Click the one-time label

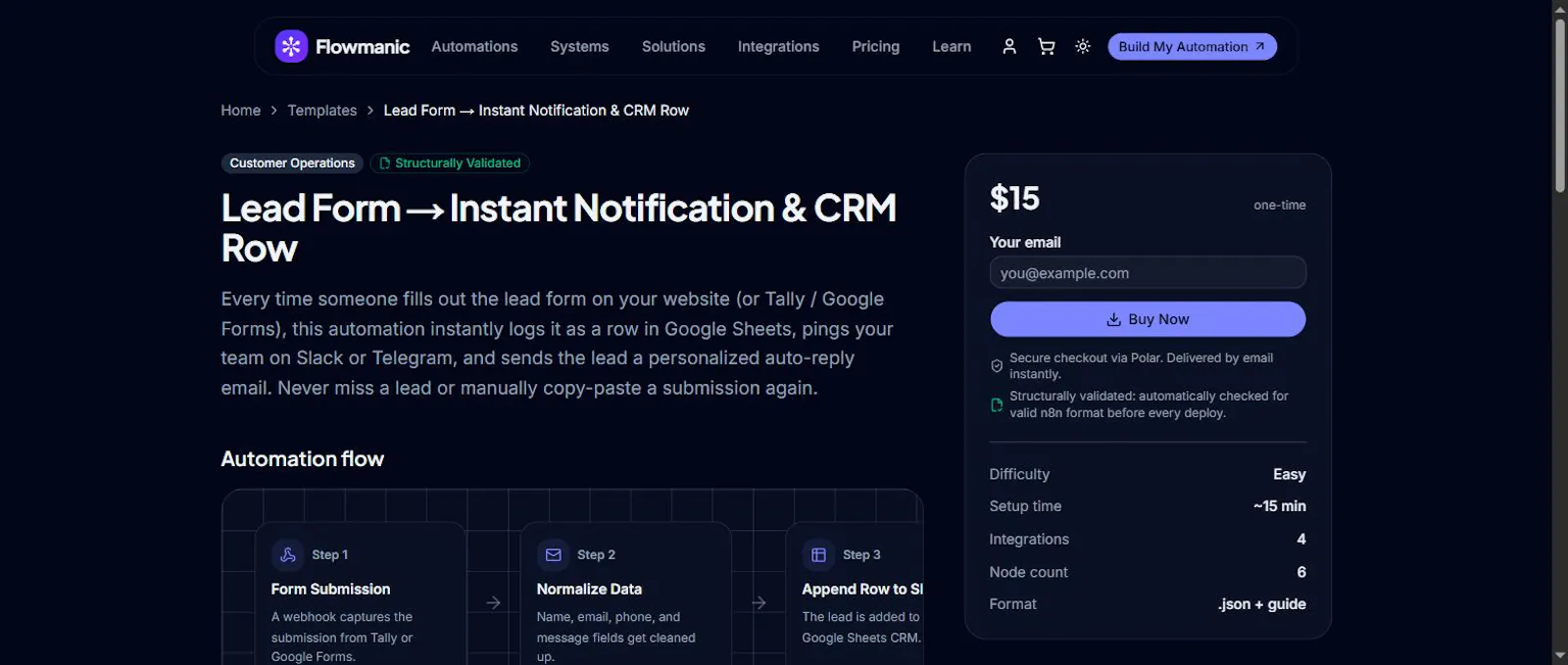pyautogui.click(x=1279, y=205)
